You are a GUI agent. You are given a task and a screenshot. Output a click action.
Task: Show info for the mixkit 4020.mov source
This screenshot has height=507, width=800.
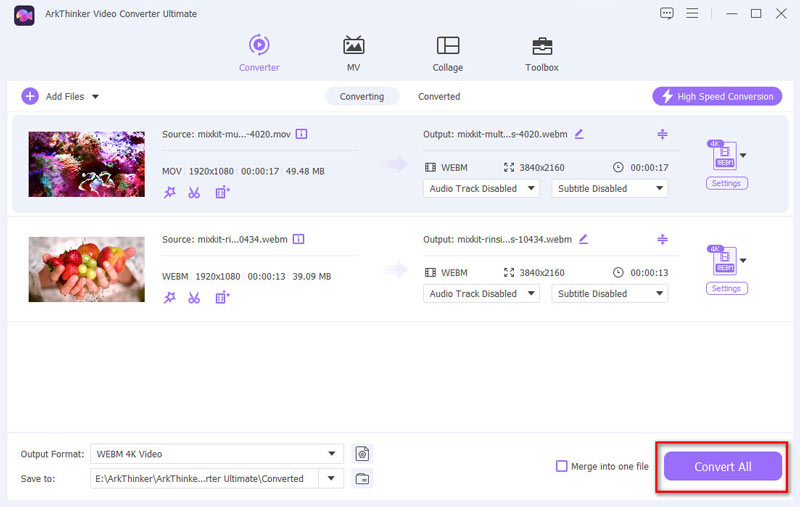click(302, 134)
